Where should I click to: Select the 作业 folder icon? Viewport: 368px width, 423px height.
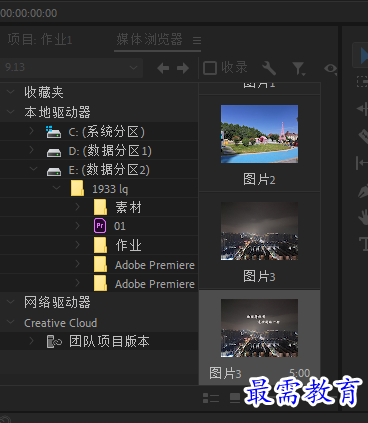pyautogui.click(x=100, y=245)
